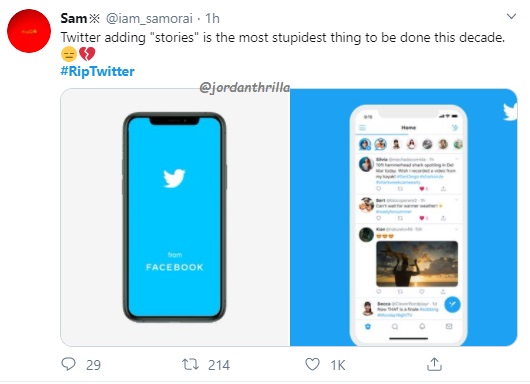Screen dimensions: 530x384
Task: Open the share upload icon
Action: coord(434,364)
